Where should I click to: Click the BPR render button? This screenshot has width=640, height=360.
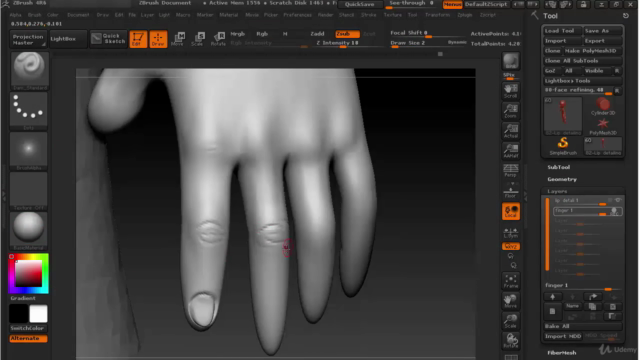tap(511, 61)
